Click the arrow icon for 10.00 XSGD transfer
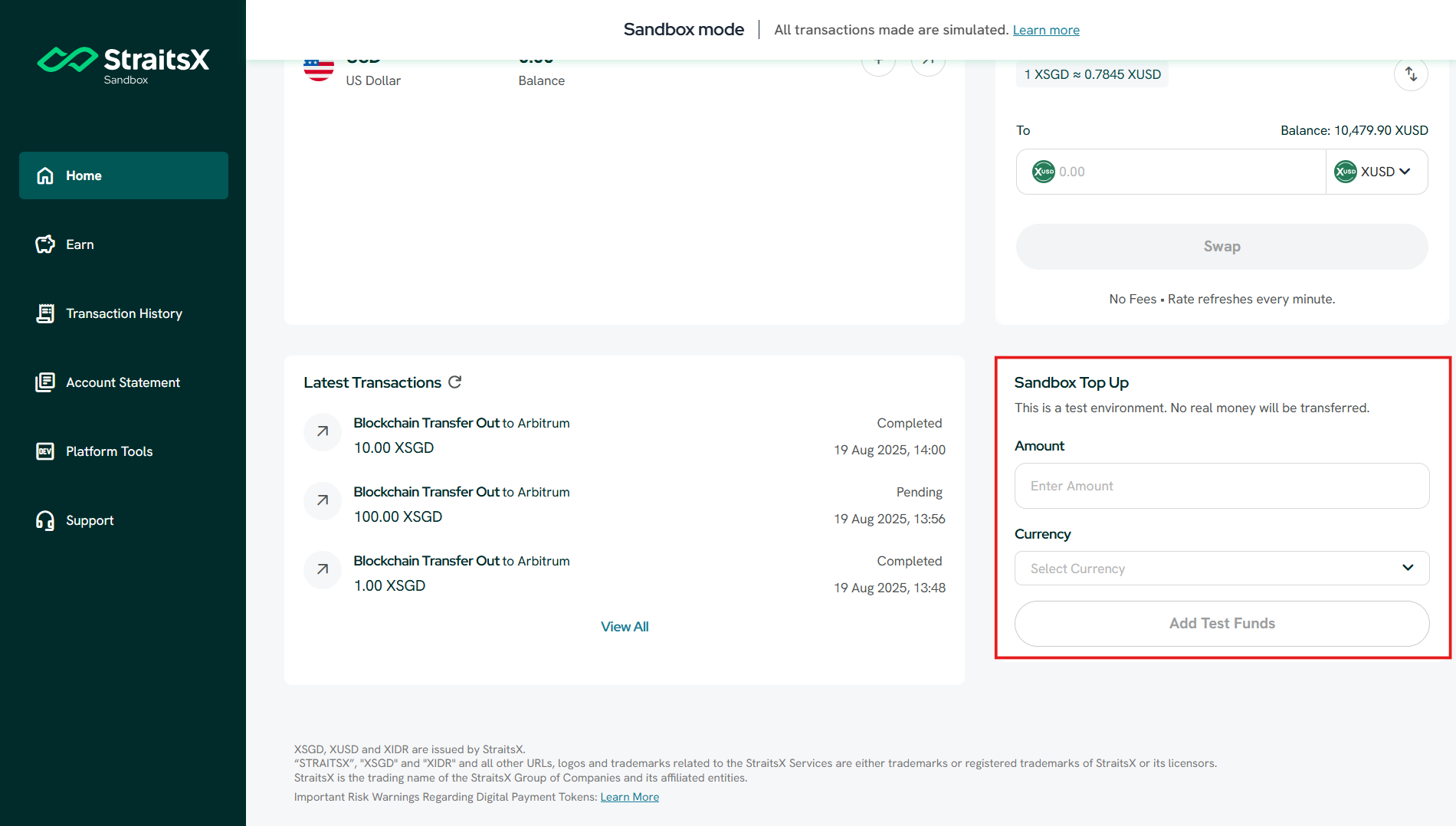The height and width of the screenshot is (826, 1456). [x=323, y=431]
